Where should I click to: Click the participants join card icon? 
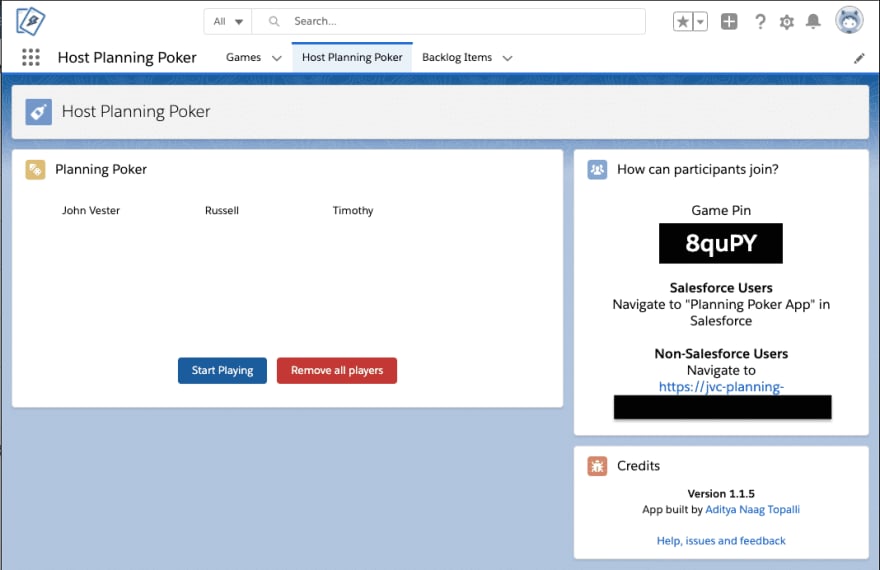tap(597, 169)
